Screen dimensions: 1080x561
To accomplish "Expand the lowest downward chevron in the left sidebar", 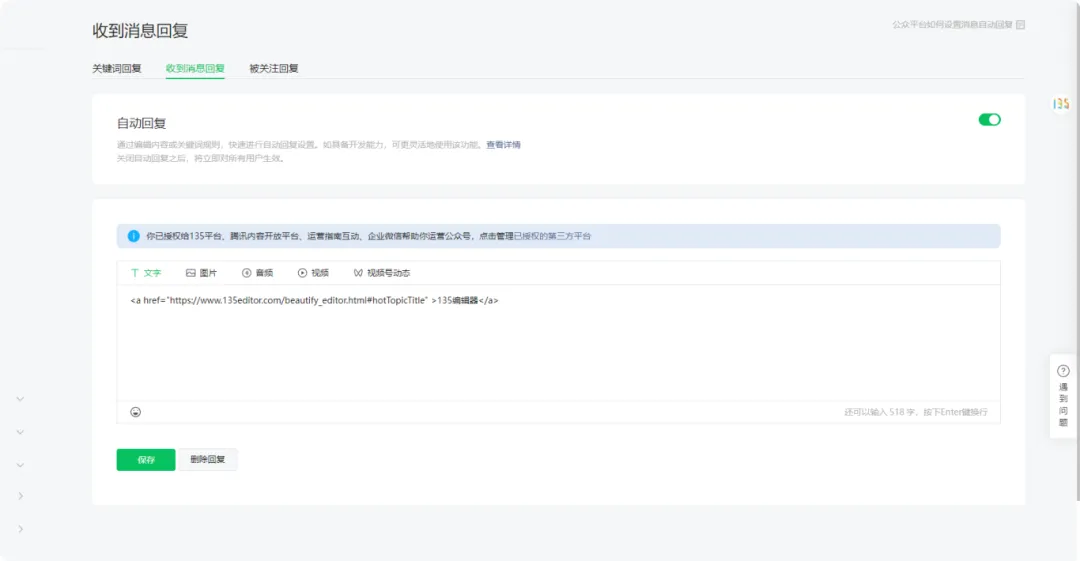I will click(20, 465).
